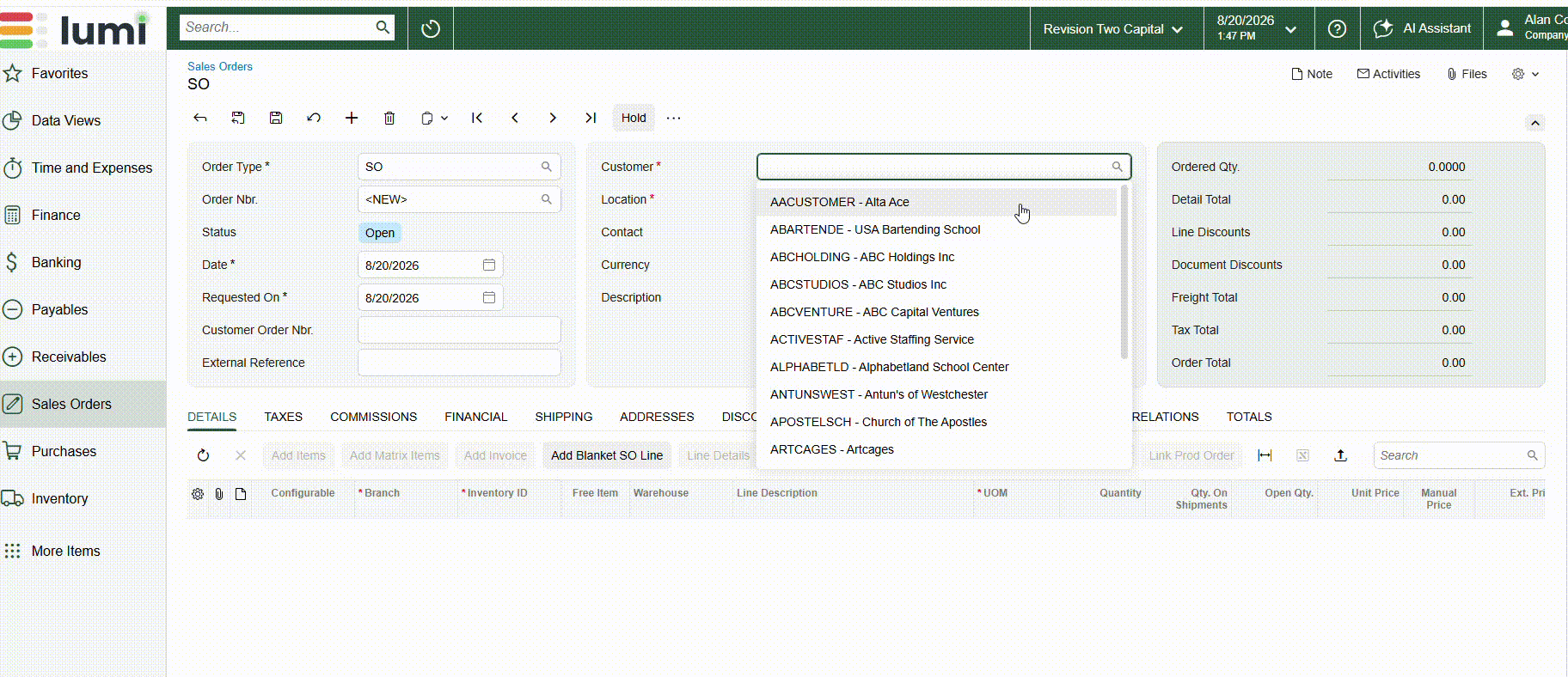
Task: Open the more actions ellipsis menu
Action: click(673, 118)
